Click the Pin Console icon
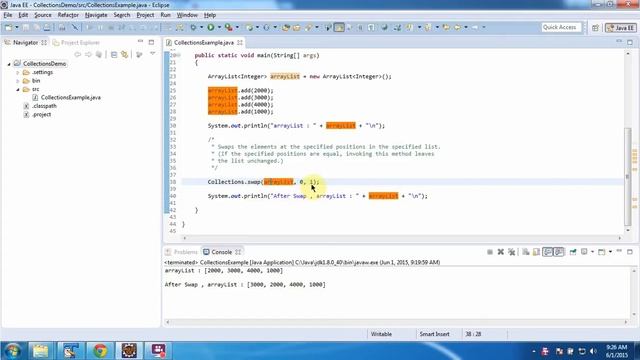Viewport: 640px width, 360px height. [x=573, y=252]
